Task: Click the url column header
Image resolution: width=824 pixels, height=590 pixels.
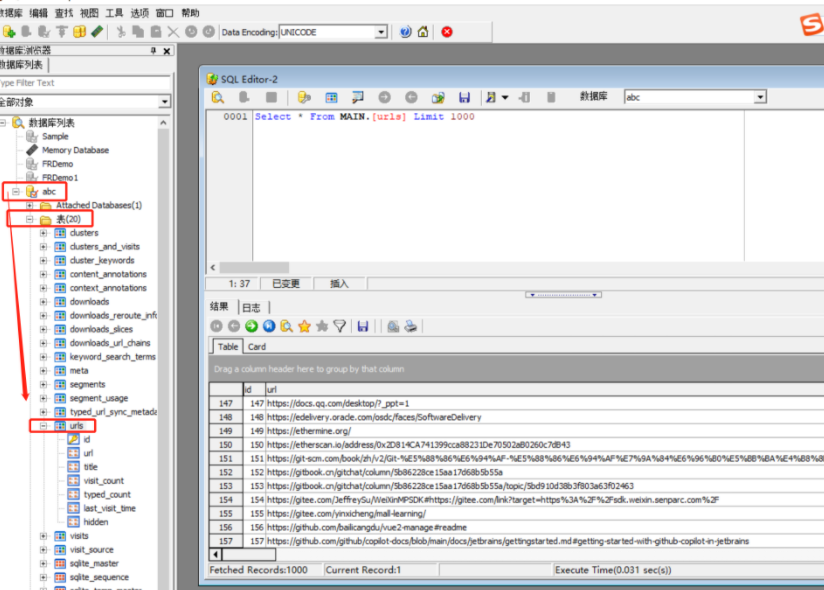Action: pos(544,389)
